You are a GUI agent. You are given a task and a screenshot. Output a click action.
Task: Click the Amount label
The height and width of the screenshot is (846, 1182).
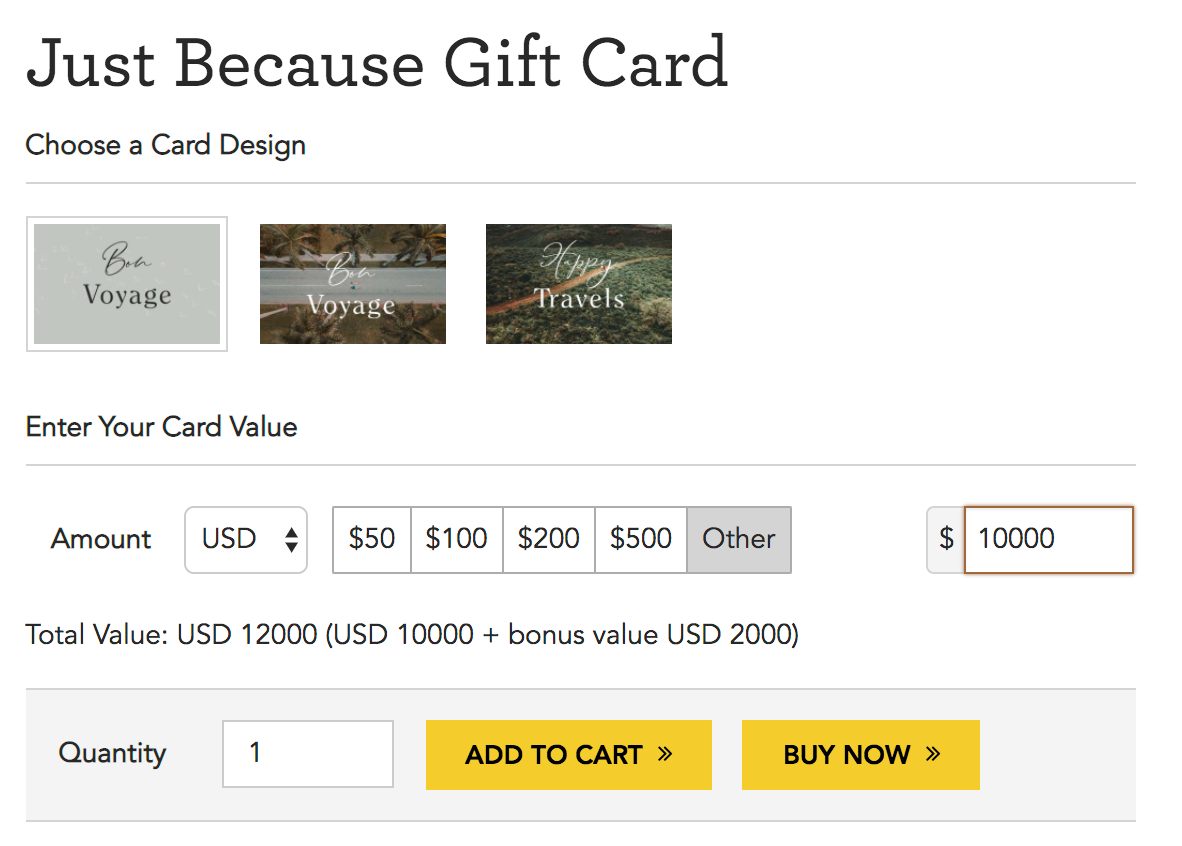(101, 540)
